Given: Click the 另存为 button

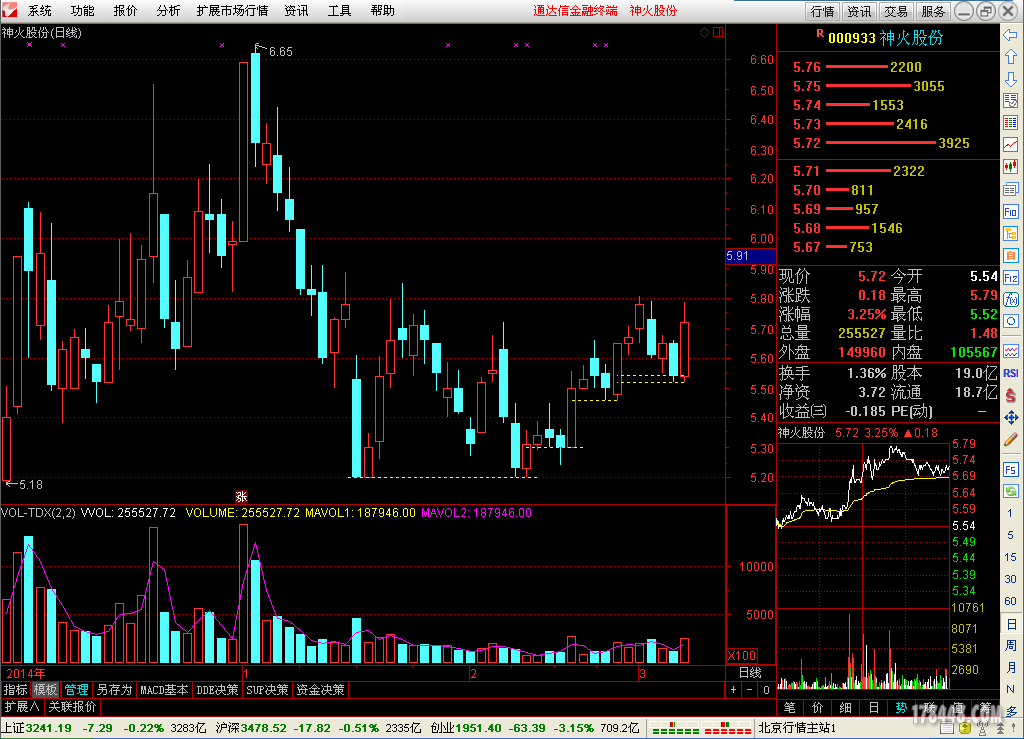Looking at the screenshot, I should pos(114,689).
